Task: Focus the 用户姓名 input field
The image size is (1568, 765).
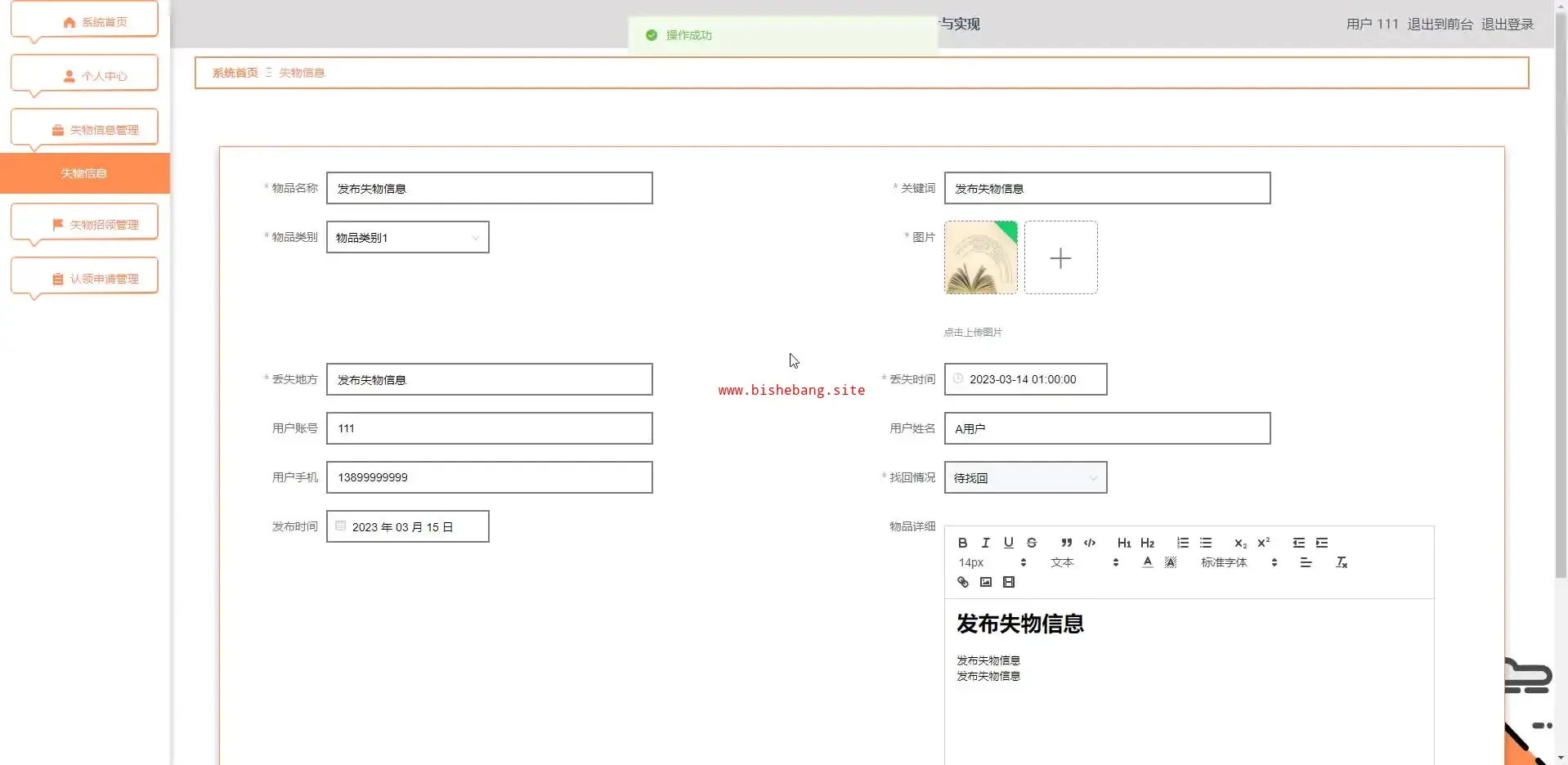Action: coord(1108,428)
